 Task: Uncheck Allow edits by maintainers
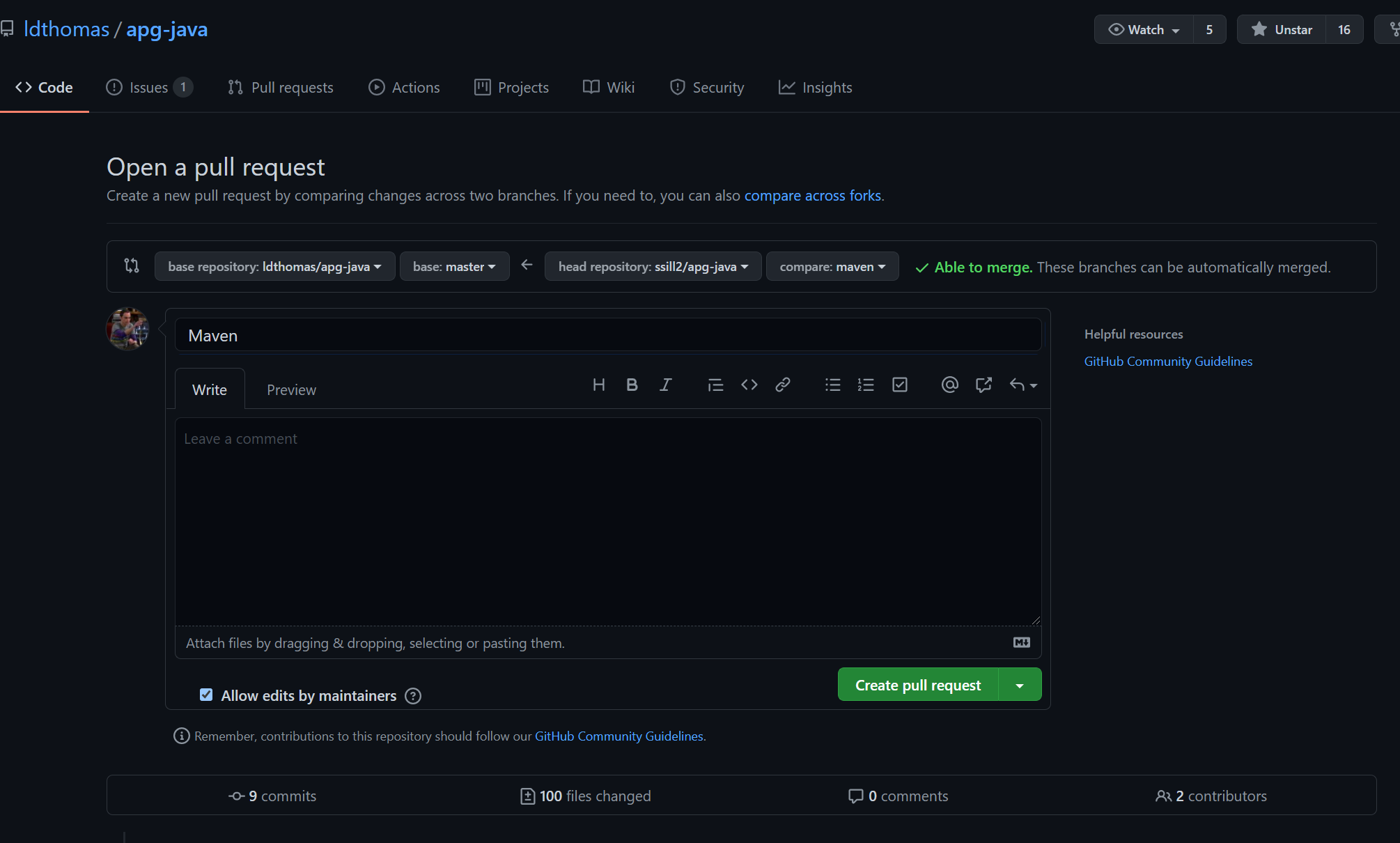coord(206,695)
